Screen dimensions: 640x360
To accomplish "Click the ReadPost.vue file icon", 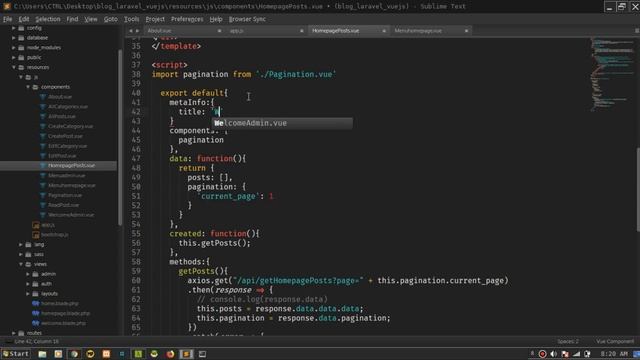I will [x=42, y=205].
